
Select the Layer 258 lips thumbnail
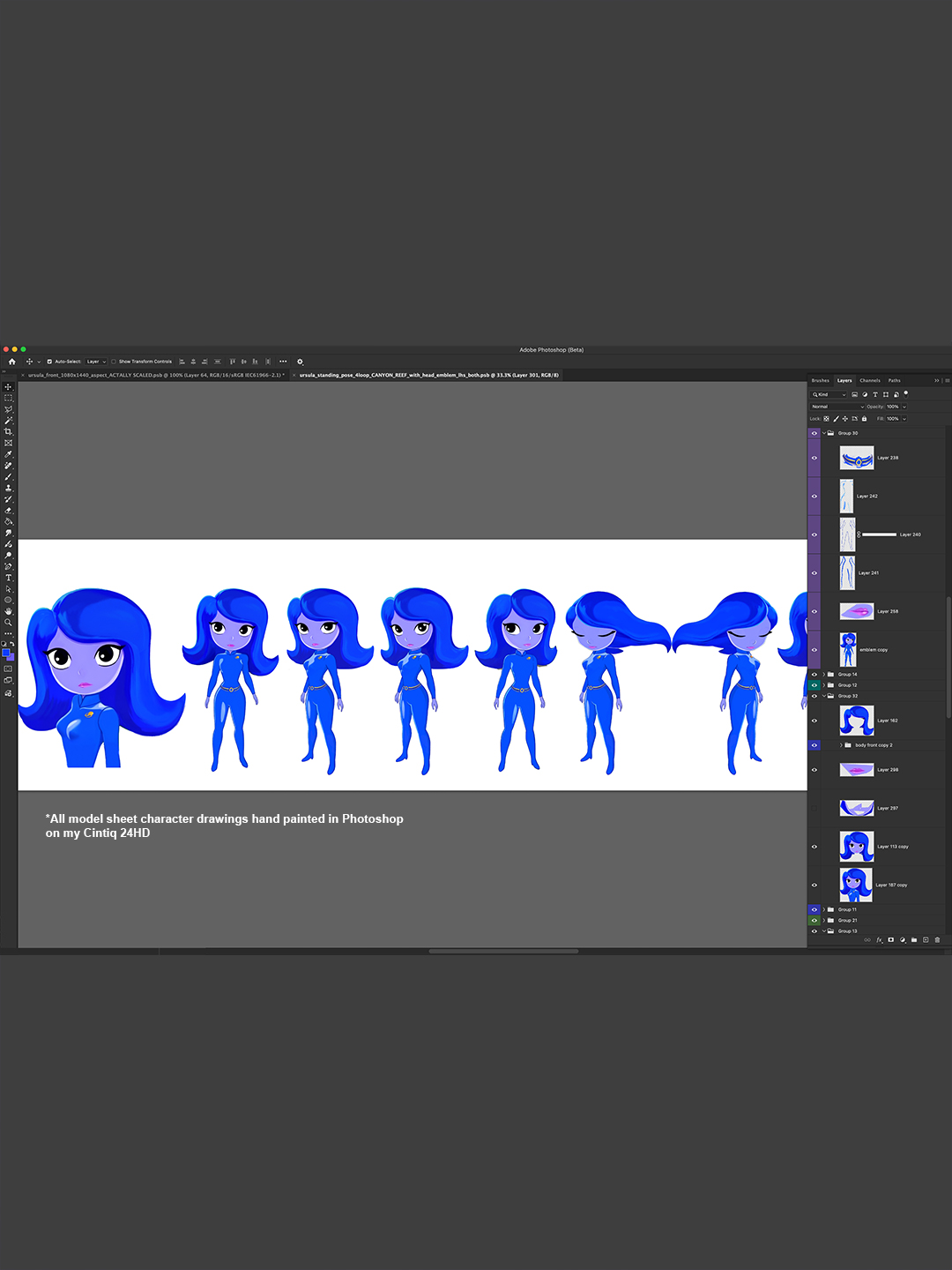coord(857,611)
